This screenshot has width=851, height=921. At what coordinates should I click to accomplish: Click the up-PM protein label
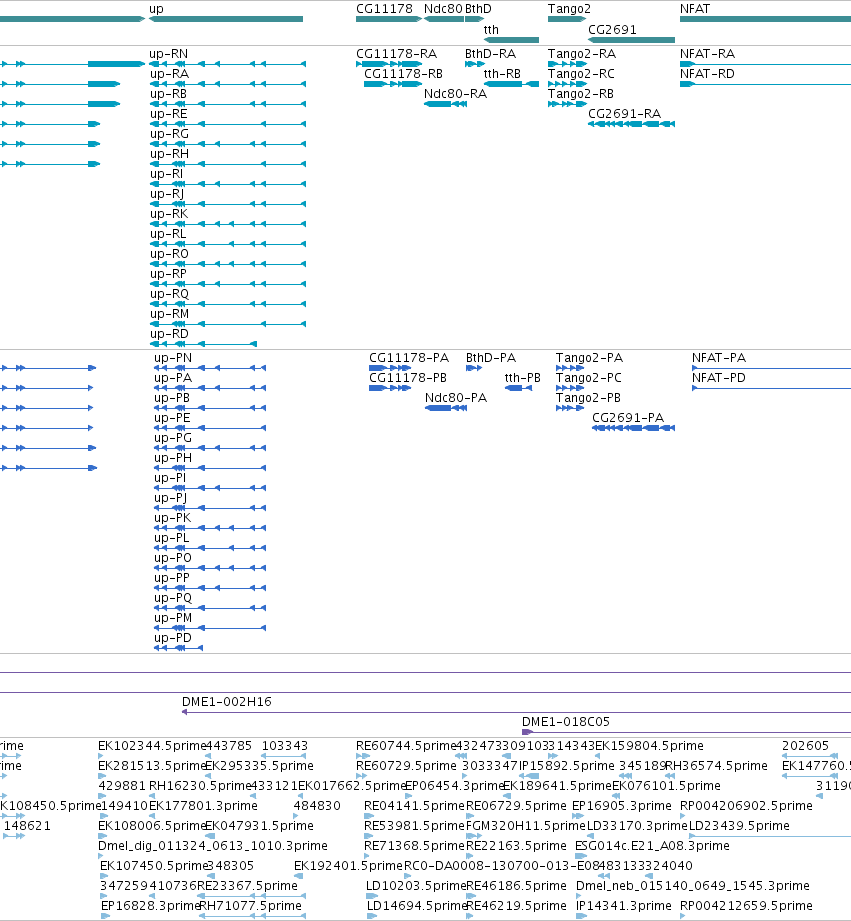[x=173, y=617]
